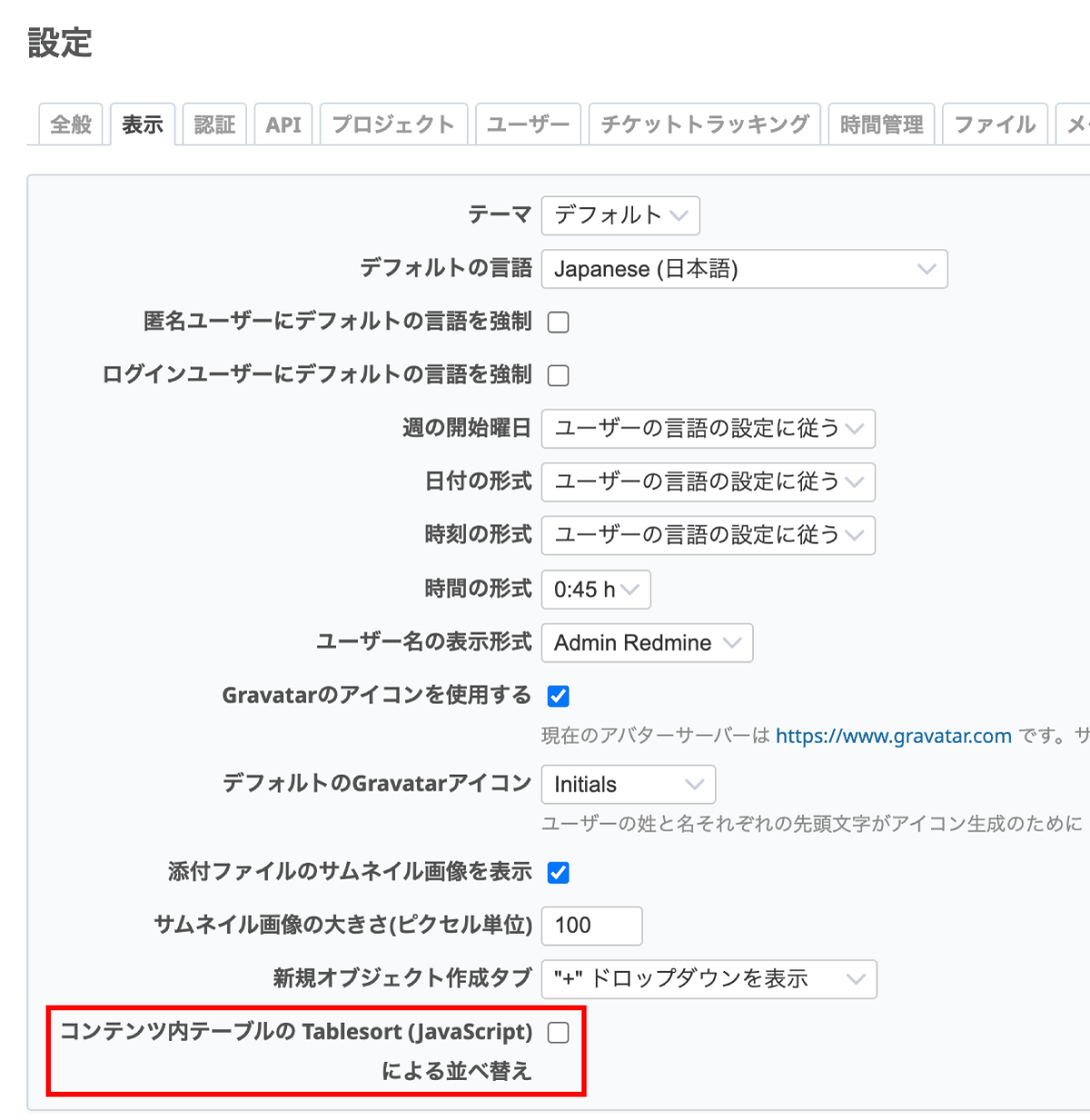The width and height of the screenshot is (1090, 1120).
Task: Open the 時刻の形式 dropdown
Action: click(708, 535)
